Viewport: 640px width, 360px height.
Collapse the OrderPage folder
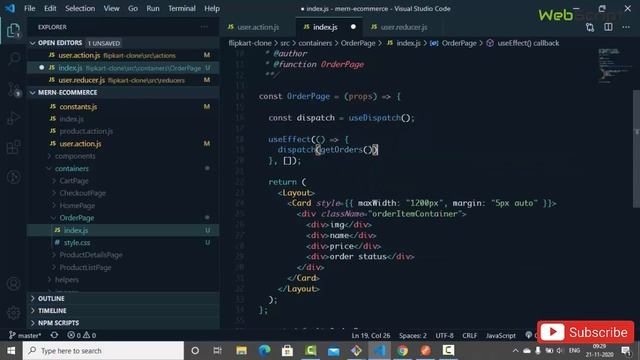[x=76, y=218]
